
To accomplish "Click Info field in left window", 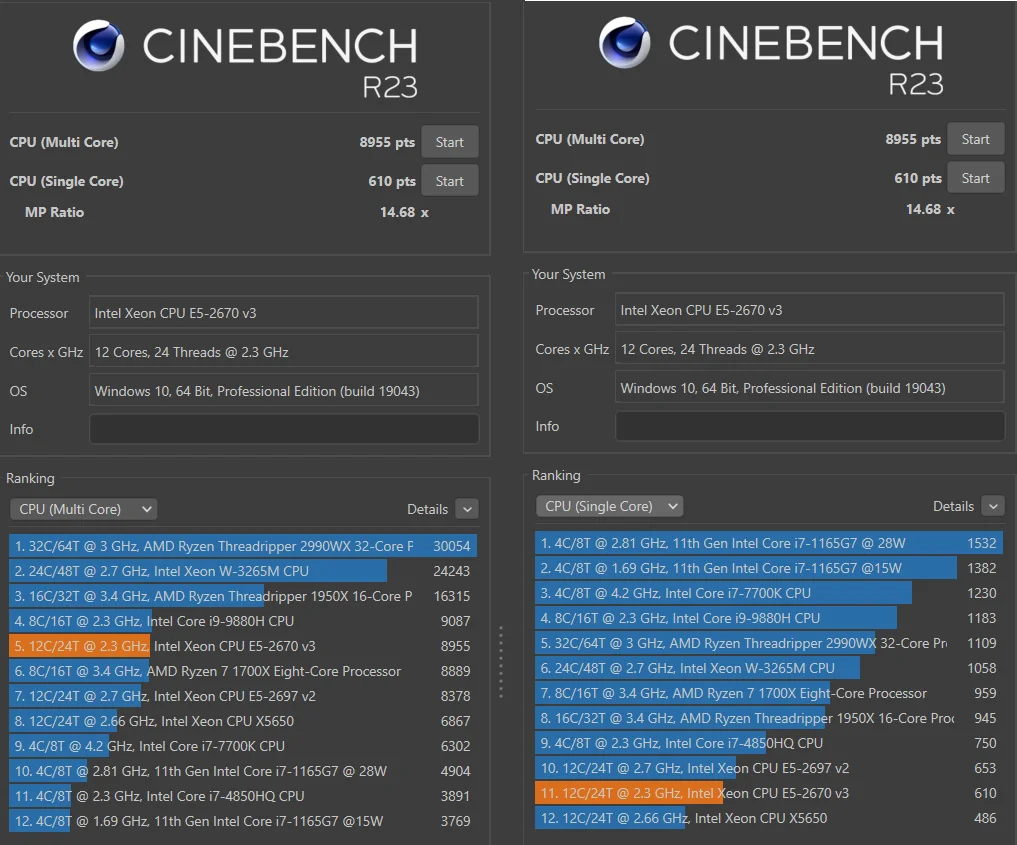I will [284, 429].
